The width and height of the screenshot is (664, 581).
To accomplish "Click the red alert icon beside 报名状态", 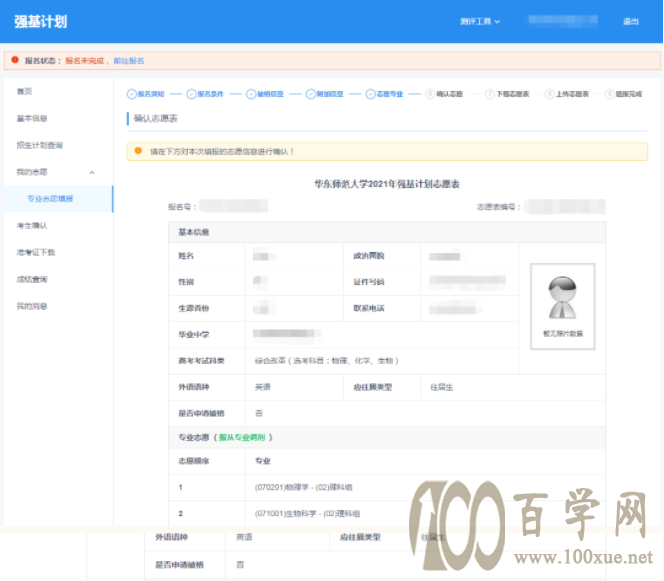I will (15, 60).
